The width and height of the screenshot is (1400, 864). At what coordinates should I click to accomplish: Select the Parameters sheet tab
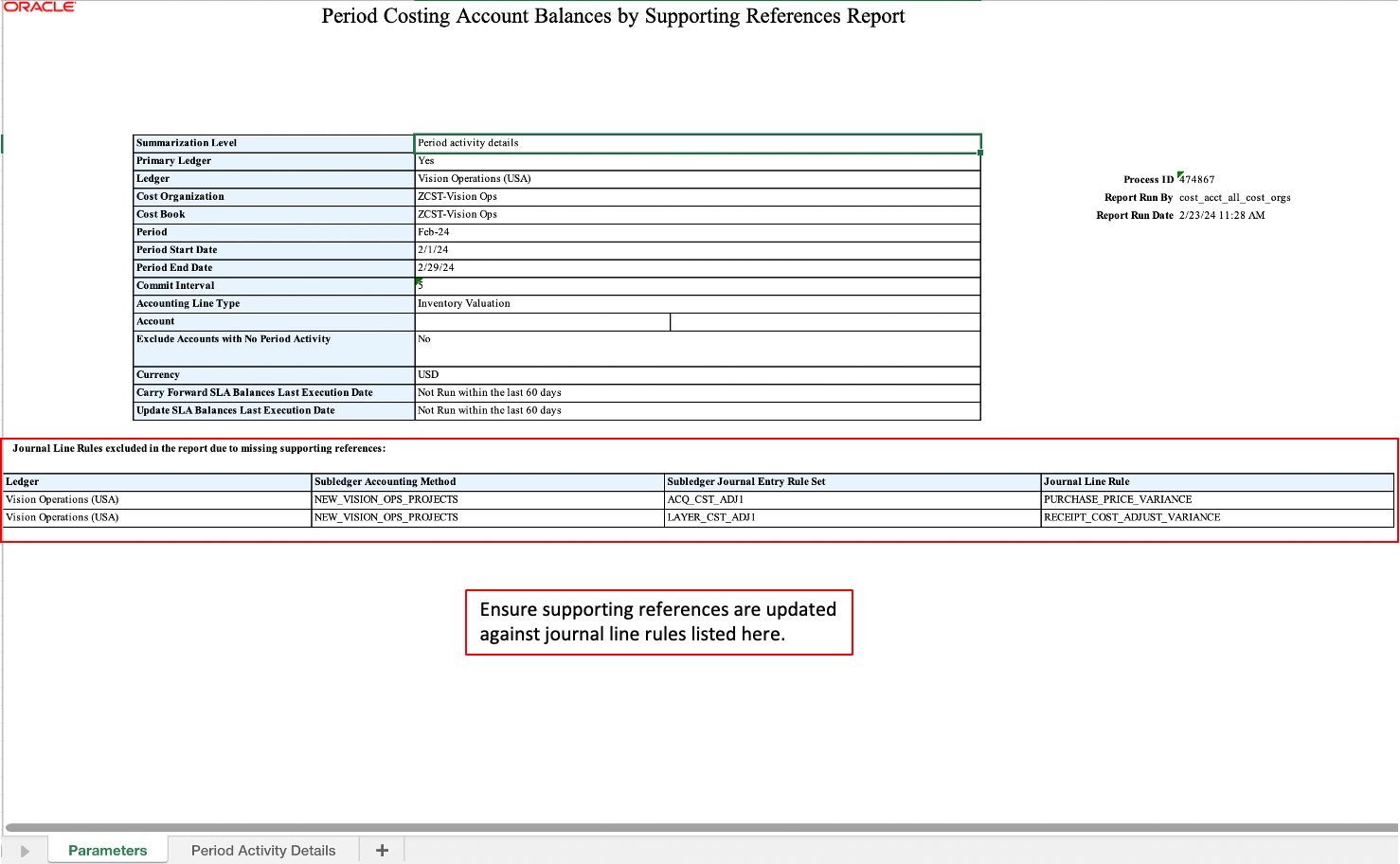(107, 849)
